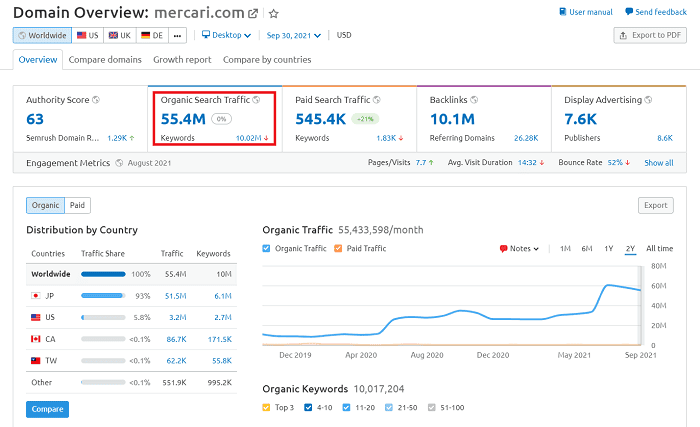Expand the Notes dropdown

pos(519,249)
